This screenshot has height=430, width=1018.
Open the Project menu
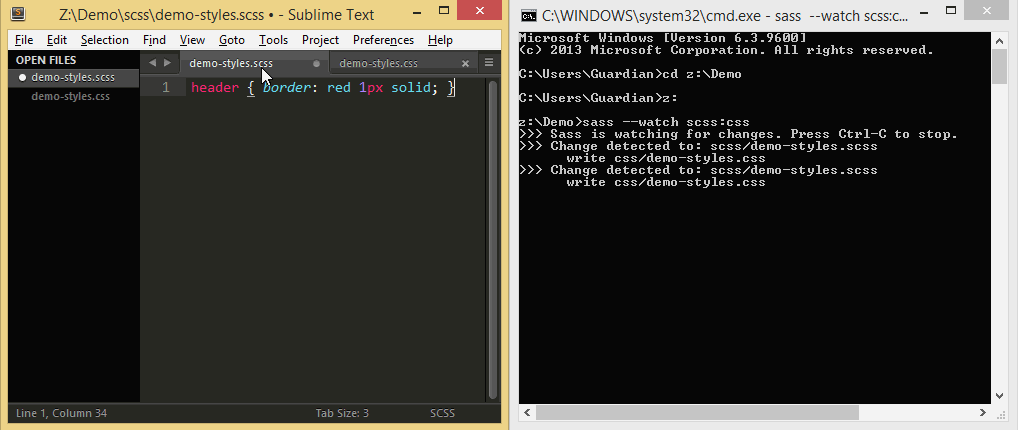point(321,40)
